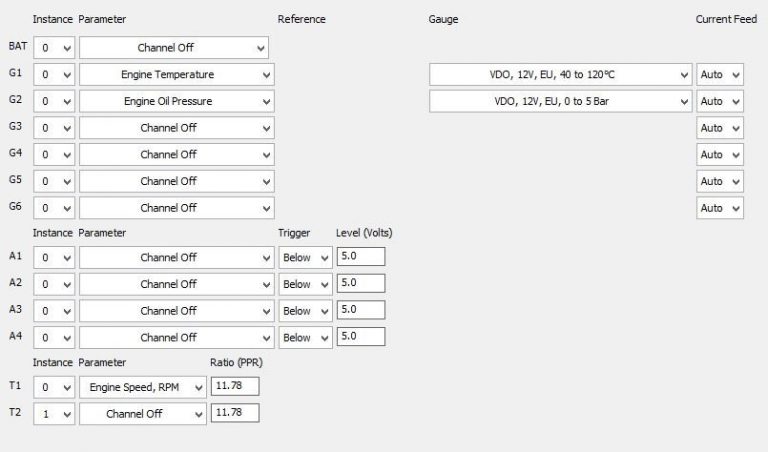768x452 pixels.
Task: Open the T2 Instance dropdown showing 1
Action: [54, 414]
